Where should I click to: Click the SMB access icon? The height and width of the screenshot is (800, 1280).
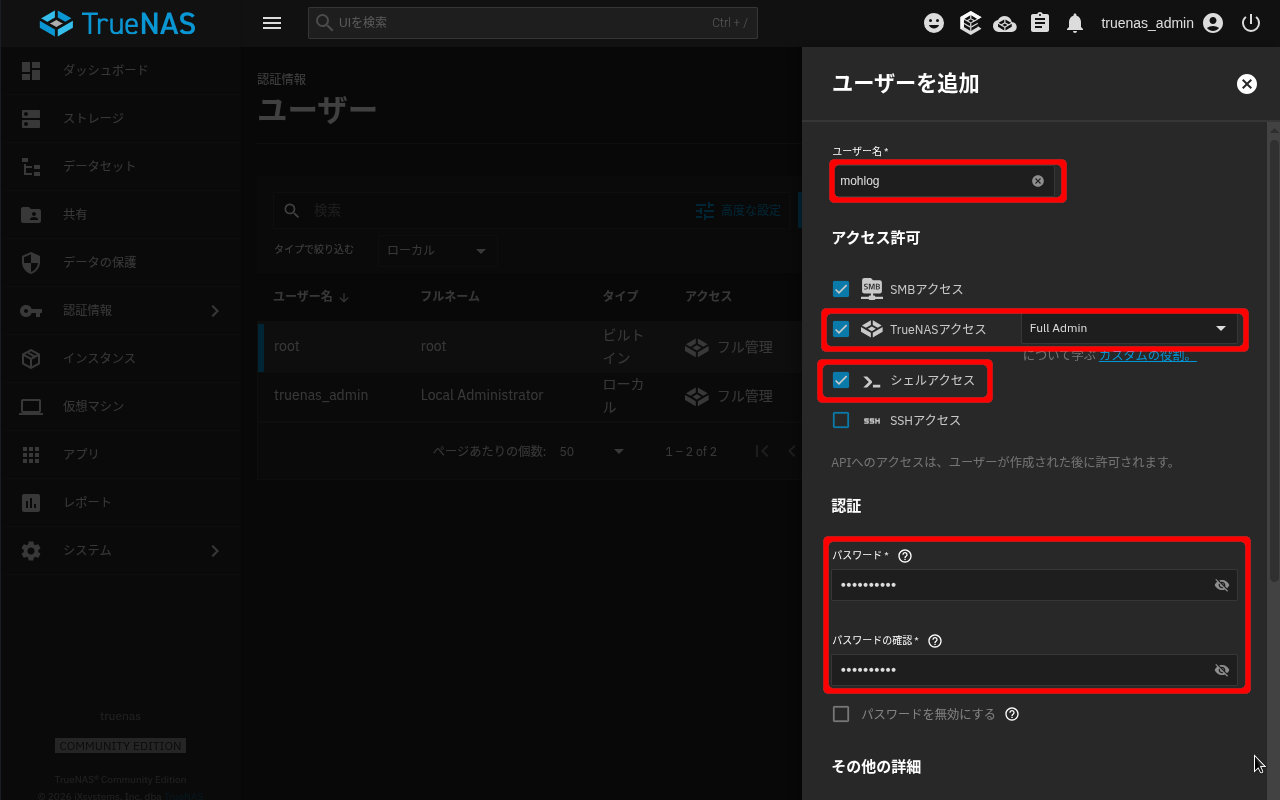pos(872,289)
